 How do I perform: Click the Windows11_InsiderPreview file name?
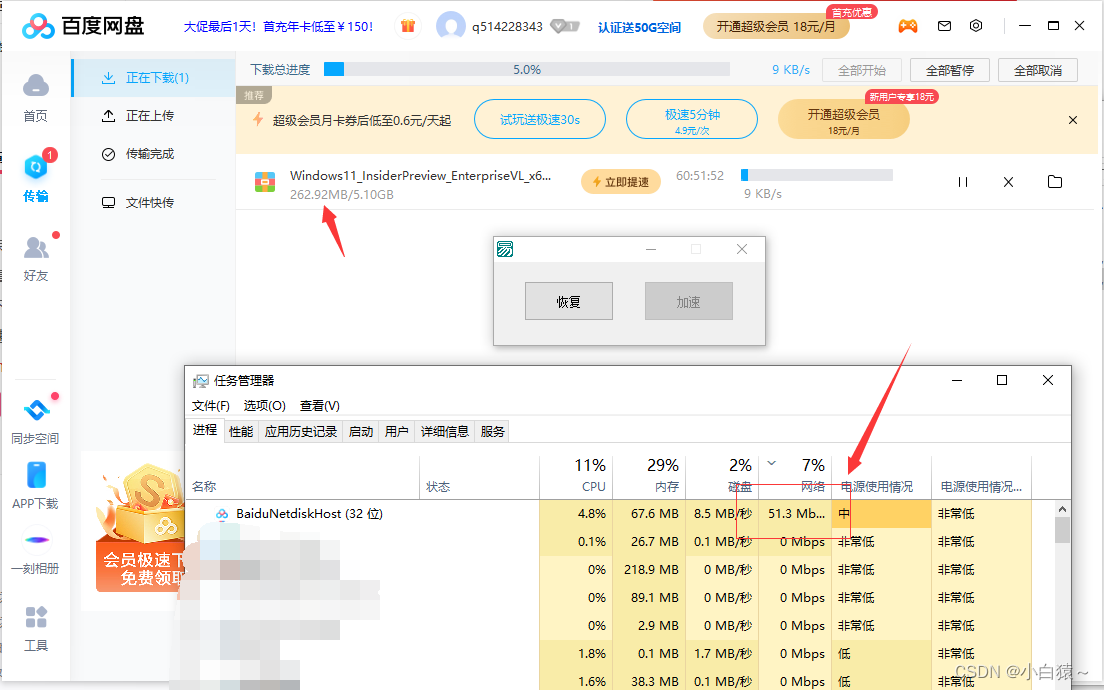point(420,176)
